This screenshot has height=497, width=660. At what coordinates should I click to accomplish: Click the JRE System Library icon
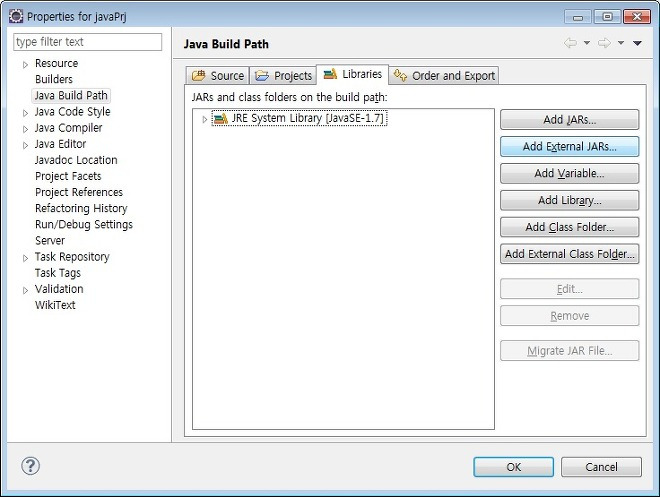click(221, 119)
